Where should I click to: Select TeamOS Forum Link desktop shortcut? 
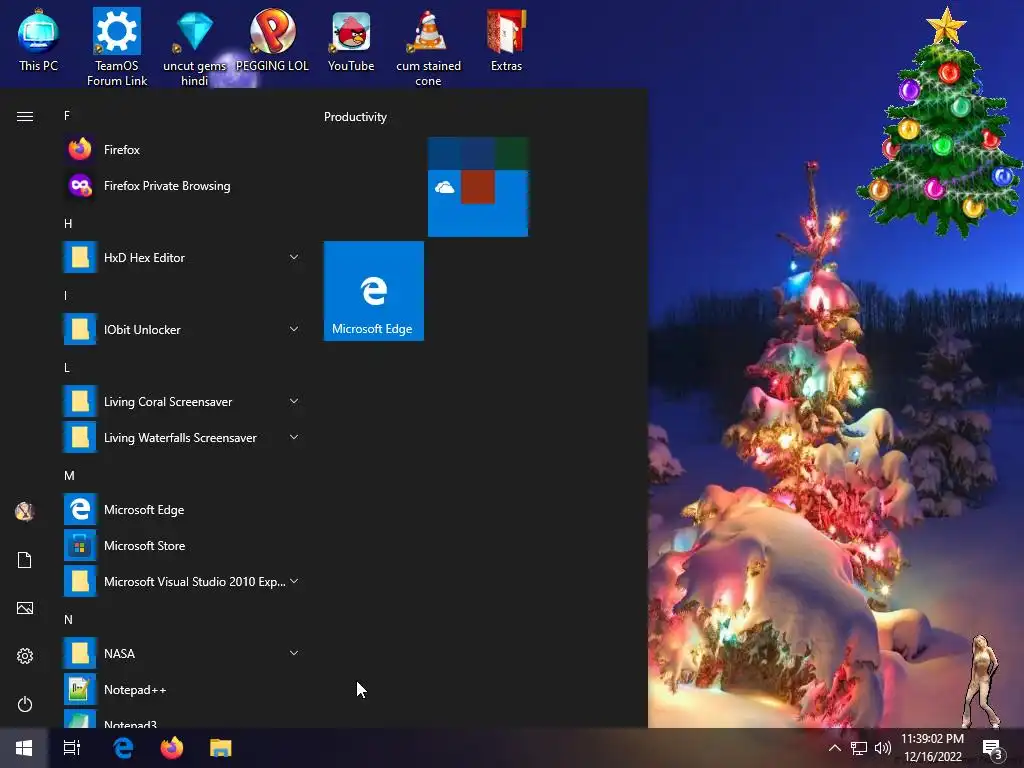click(x=117, y=47)
